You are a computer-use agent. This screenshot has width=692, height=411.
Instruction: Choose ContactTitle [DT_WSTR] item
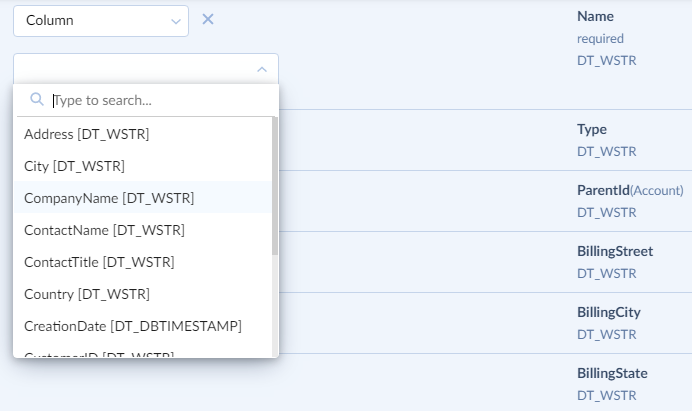click(x=99, y=262)
